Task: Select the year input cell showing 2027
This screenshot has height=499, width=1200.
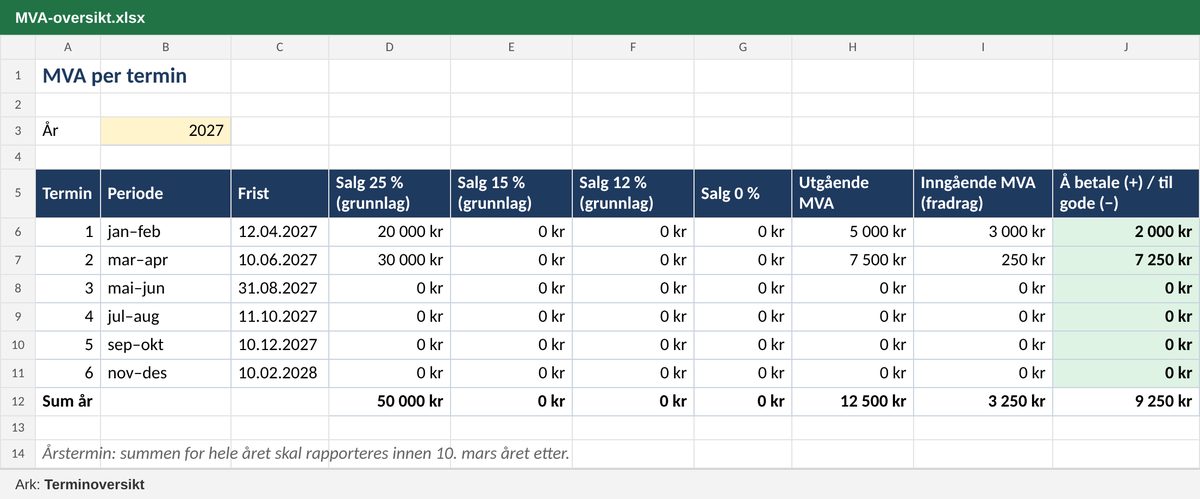Action: tap(166, 130)
